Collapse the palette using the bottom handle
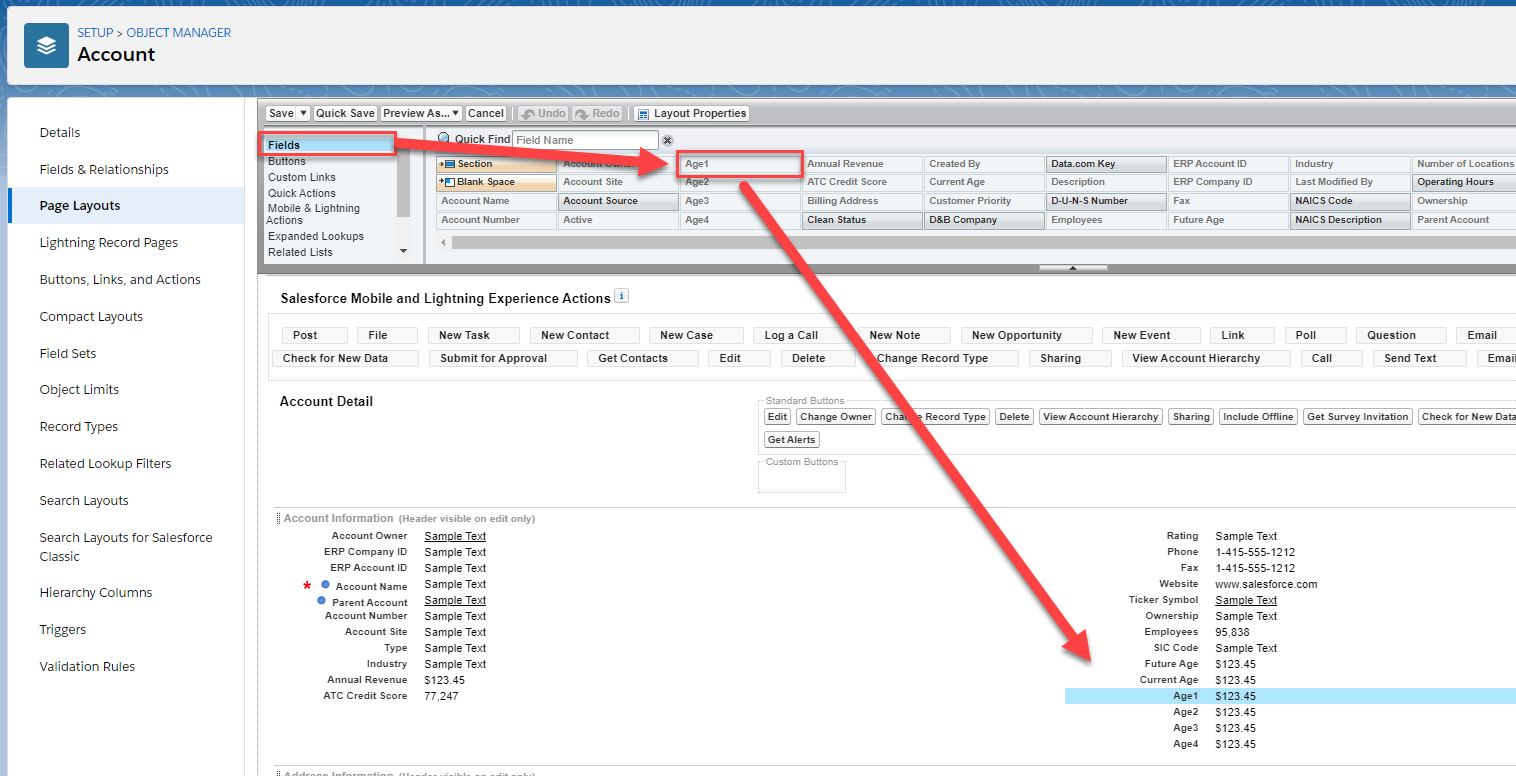Image resolution: width=1516 pixels, height=776 pixels. point(1072,268)
